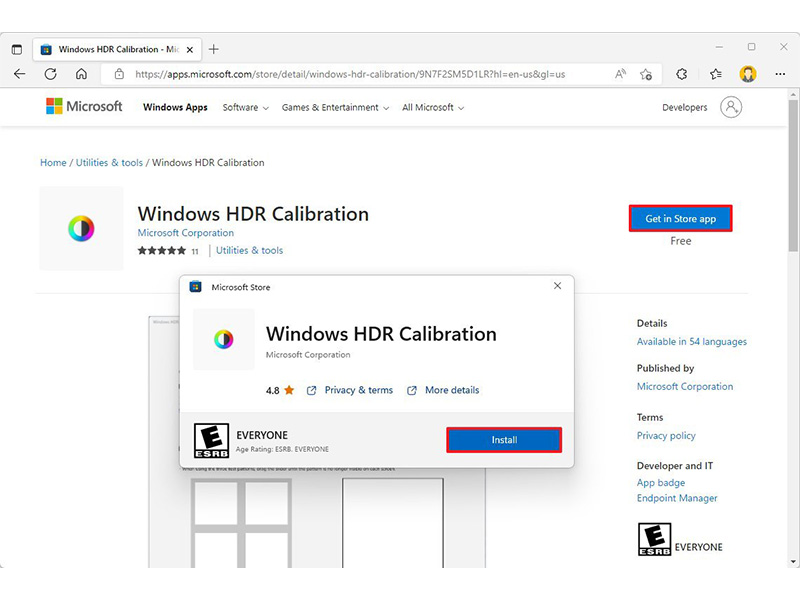The image size is (800, 600).
Task: Open browser Extensions icon
Action: 682,74
